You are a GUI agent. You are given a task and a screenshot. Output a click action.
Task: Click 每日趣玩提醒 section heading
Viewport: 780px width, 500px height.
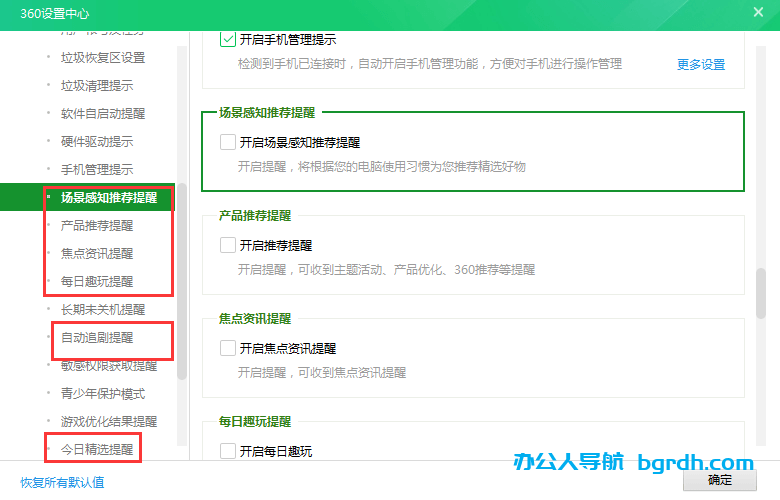pyautogui.click(x=255, y=421)
